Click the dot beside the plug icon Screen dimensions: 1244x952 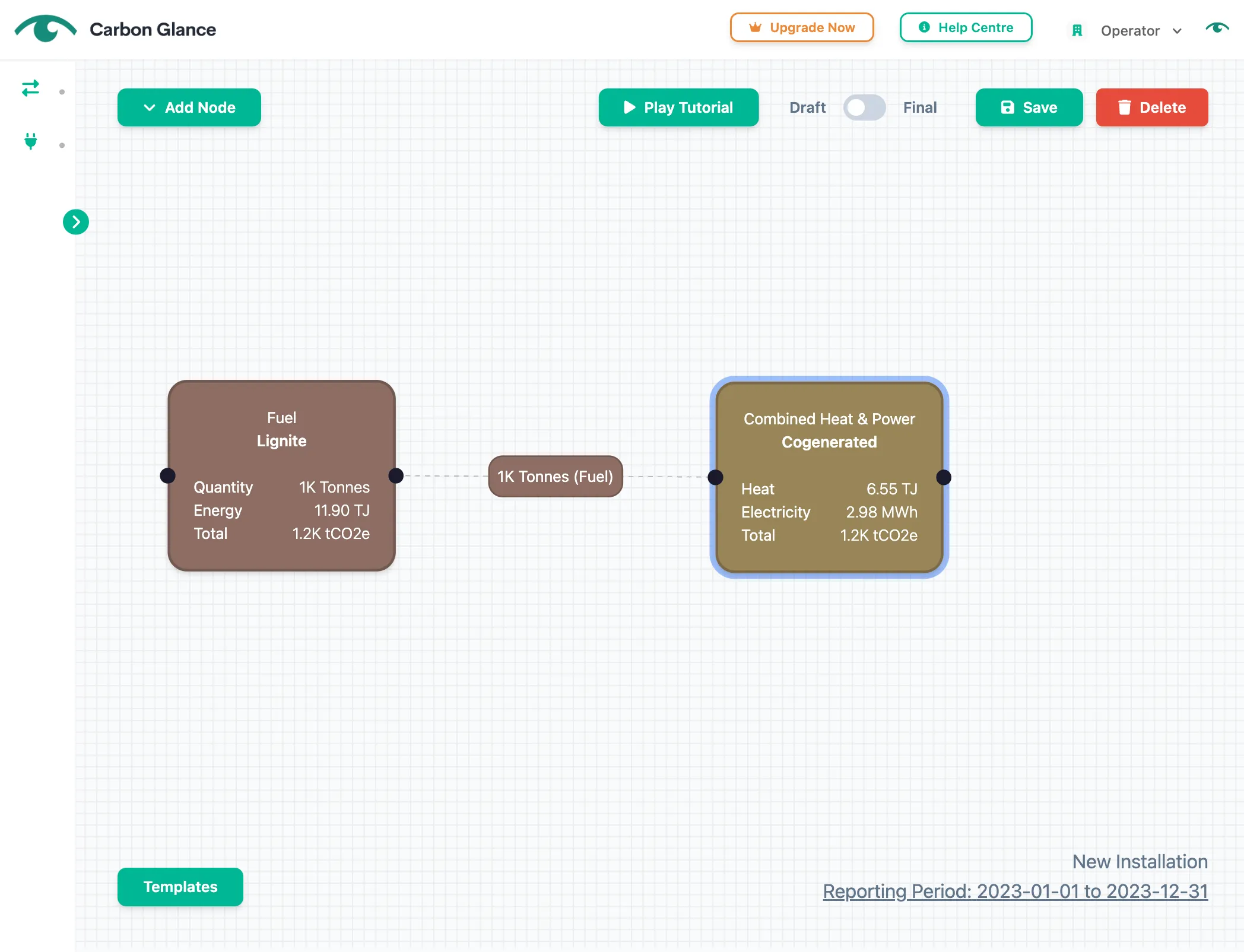coord(62,145)
